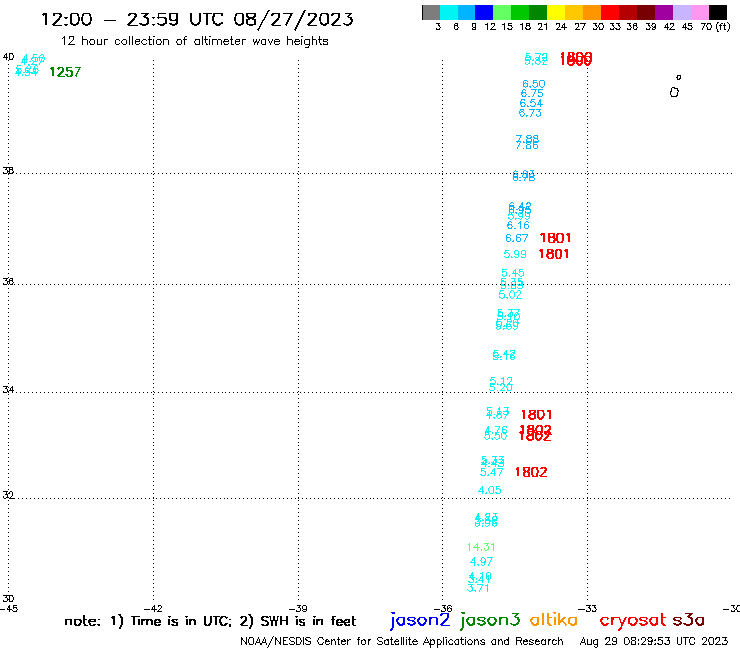
Task: Click the longitude axis label '-33'
Action: (588, 609)
